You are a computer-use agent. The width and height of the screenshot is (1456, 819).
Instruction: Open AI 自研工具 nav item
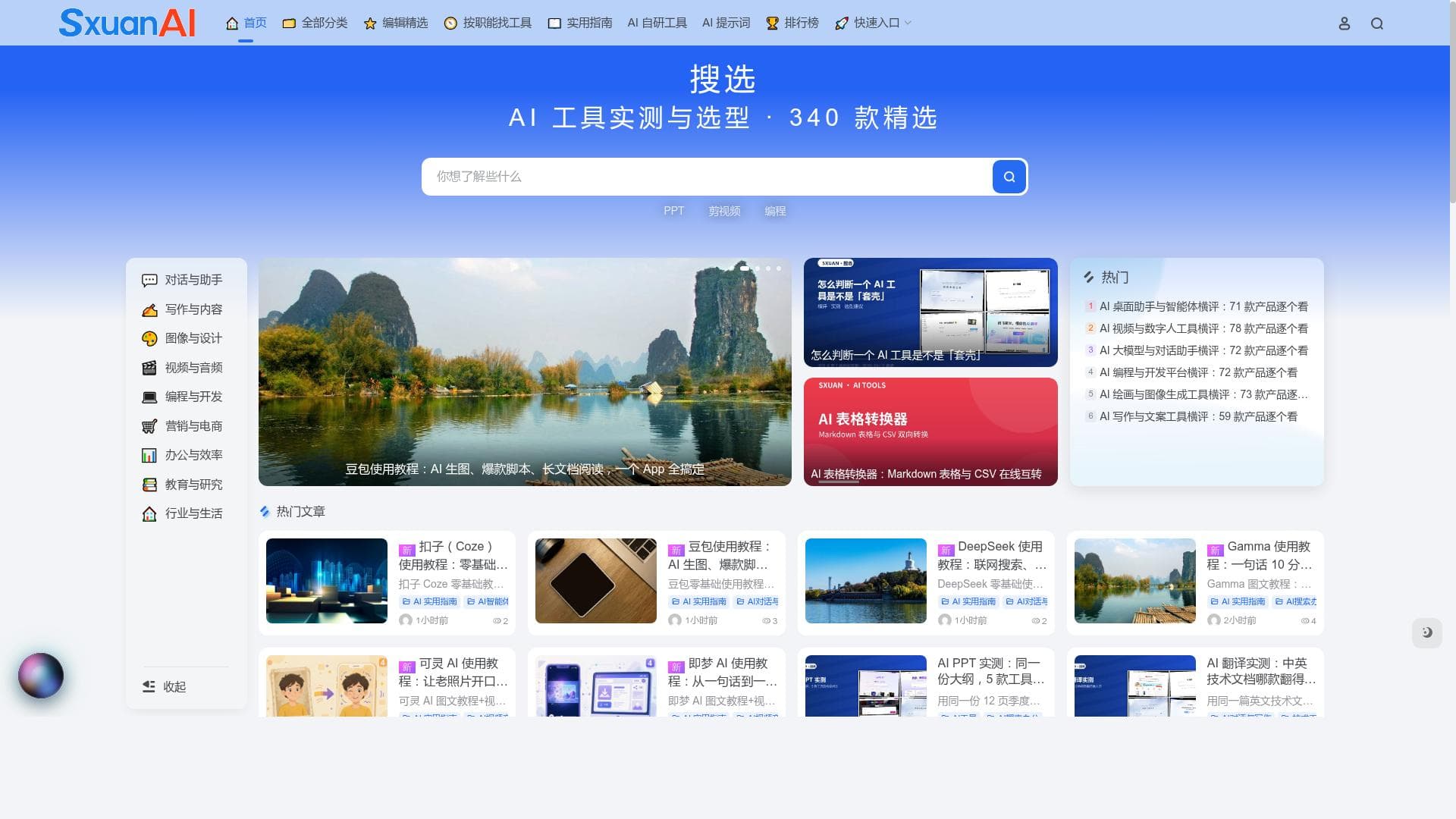click(x=657, y=23)
